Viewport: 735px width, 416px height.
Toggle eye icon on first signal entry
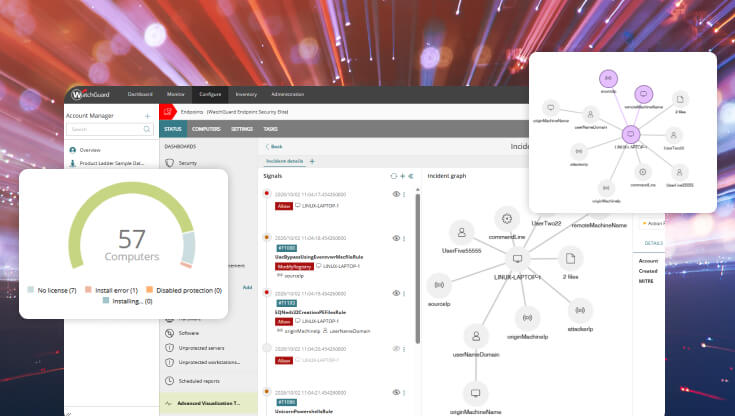click(x=396, y=195)
